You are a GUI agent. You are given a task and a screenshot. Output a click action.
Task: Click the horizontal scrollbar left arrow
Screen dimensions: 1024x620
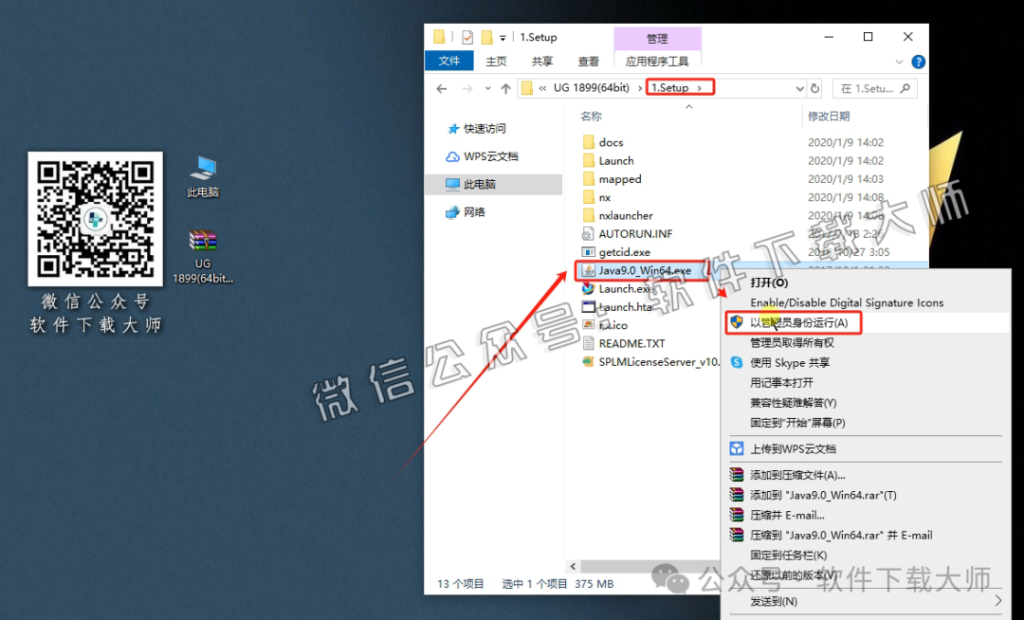(x=573, y=566)
